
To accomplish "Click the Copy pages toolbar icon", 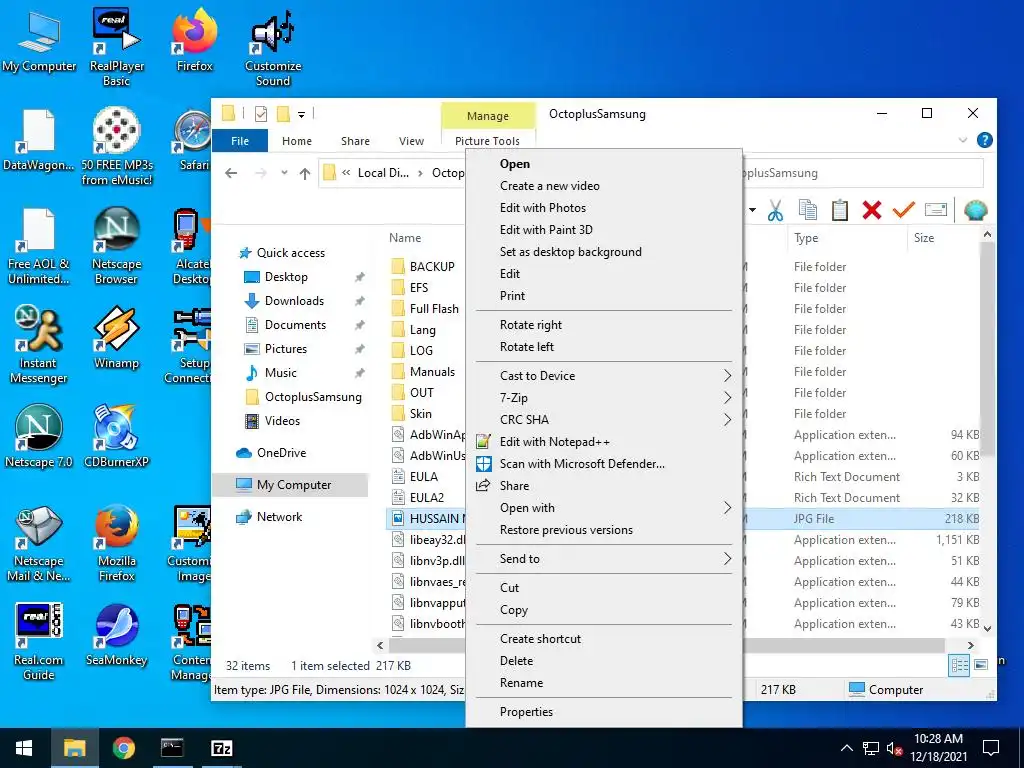I will click(808, 210).
